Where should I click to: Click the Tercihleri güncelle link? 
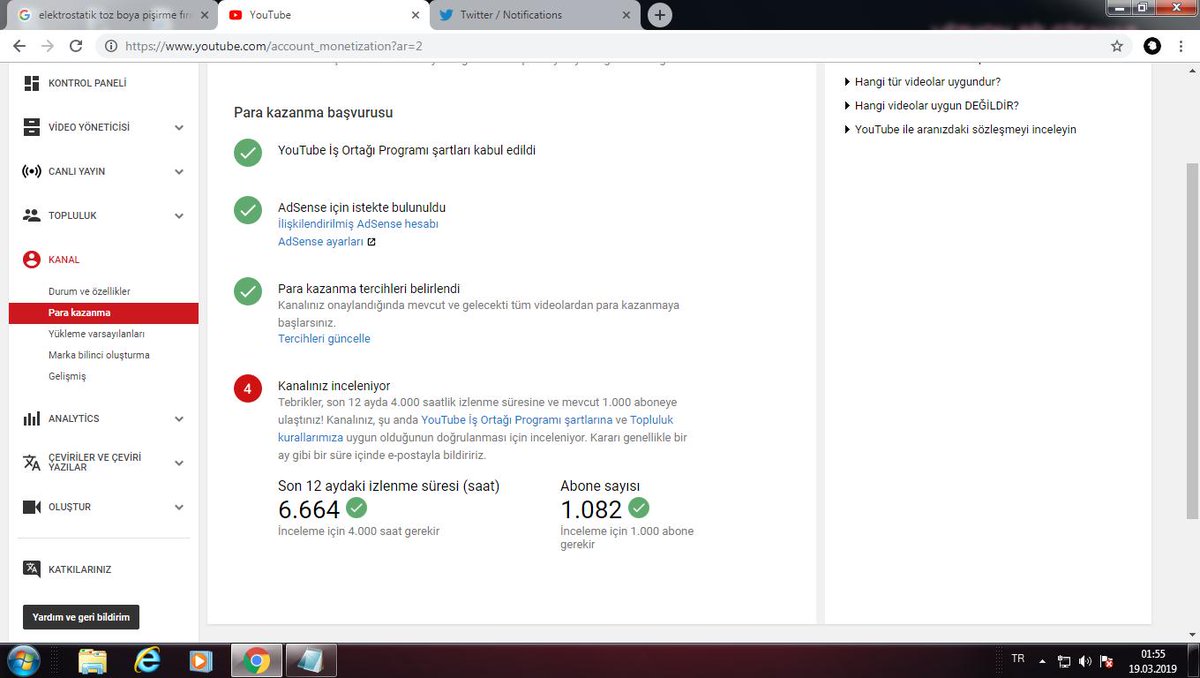[324, 339]
